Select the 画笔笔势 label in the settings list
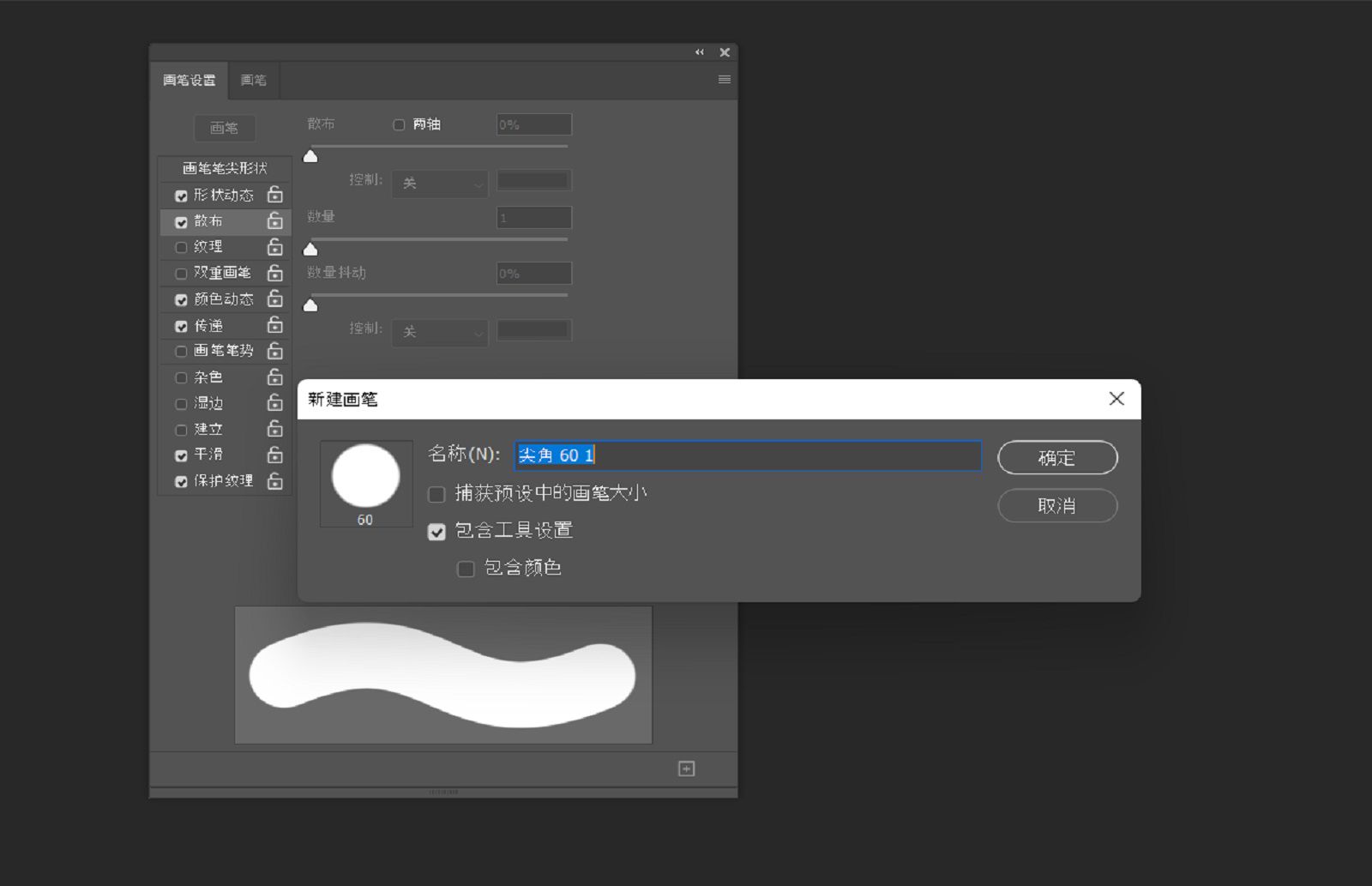Screen dimensions: 1372x886 pos(224,351)
